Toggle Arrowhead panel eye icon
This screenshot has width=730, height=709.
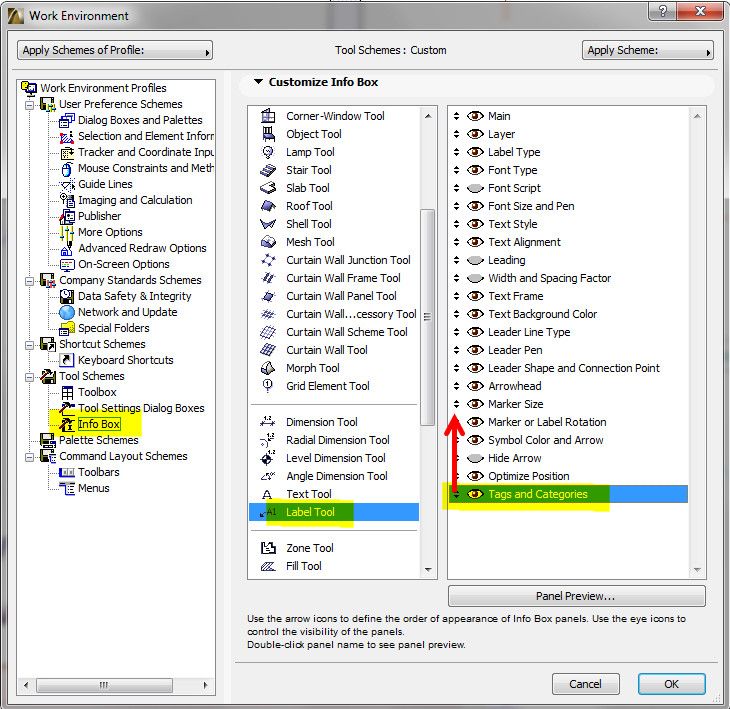click(475, 386)
